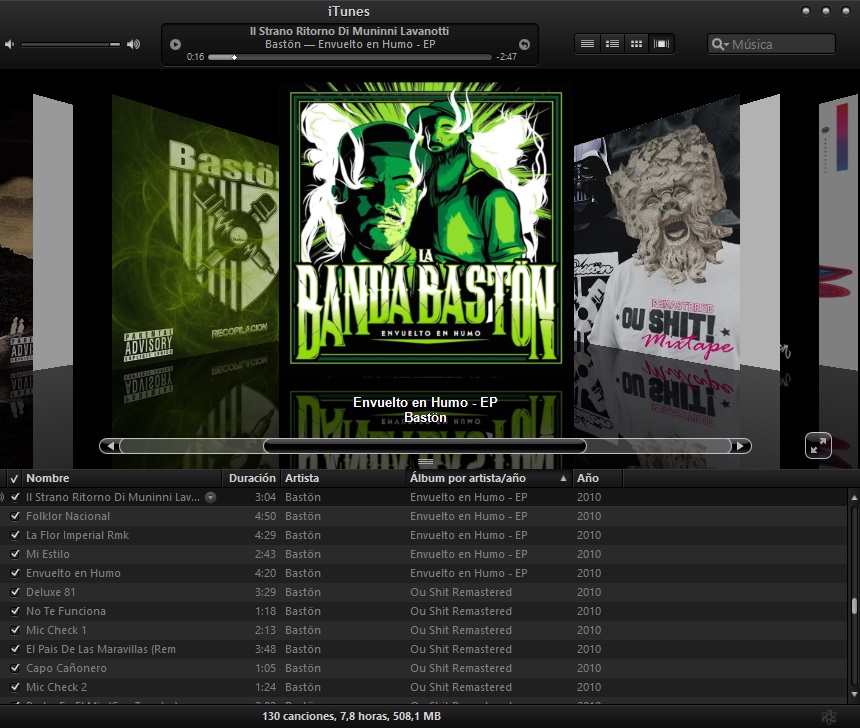The height and width of the screenshot is (728, 860).
Task: Click the song list vertical scrollbar thumb
Action: pyautogui.click(x=854, y=606)
